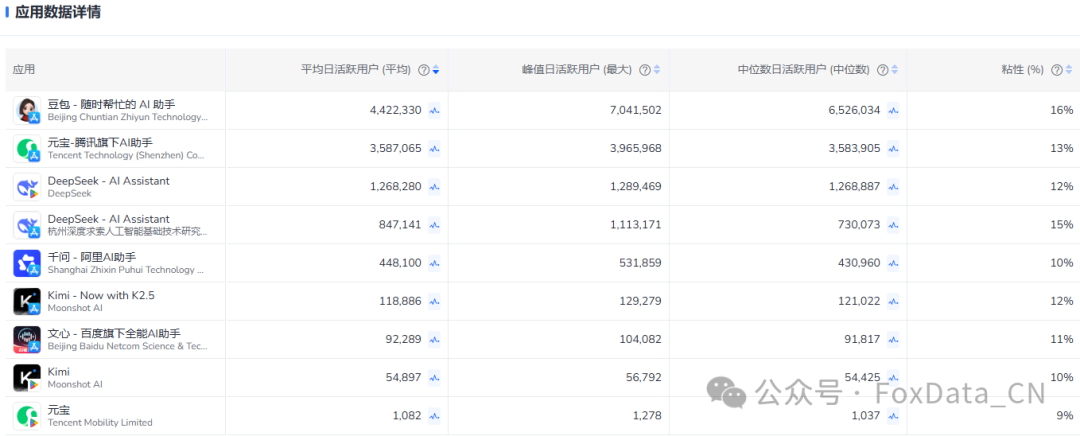The width and height of the screenshot is (1080, 436).
Task: Open 文心 - 百度旗下全能AI助手 app link
Action: [x=114, y=333]
